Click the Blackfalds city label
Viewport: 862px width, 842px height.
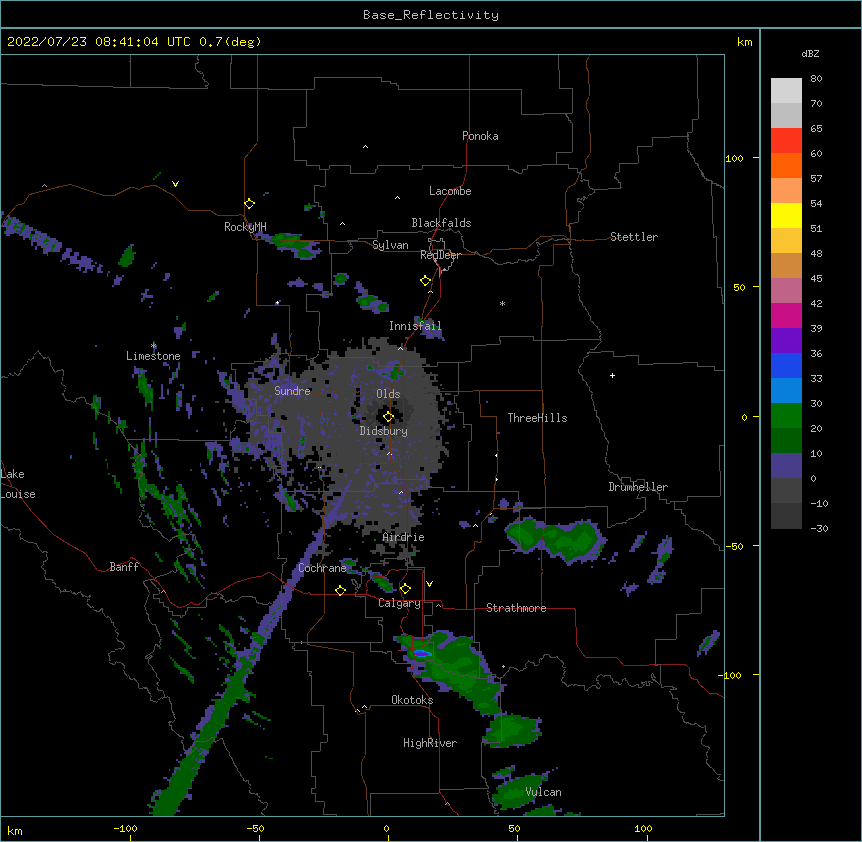click(x=441, y=223)
